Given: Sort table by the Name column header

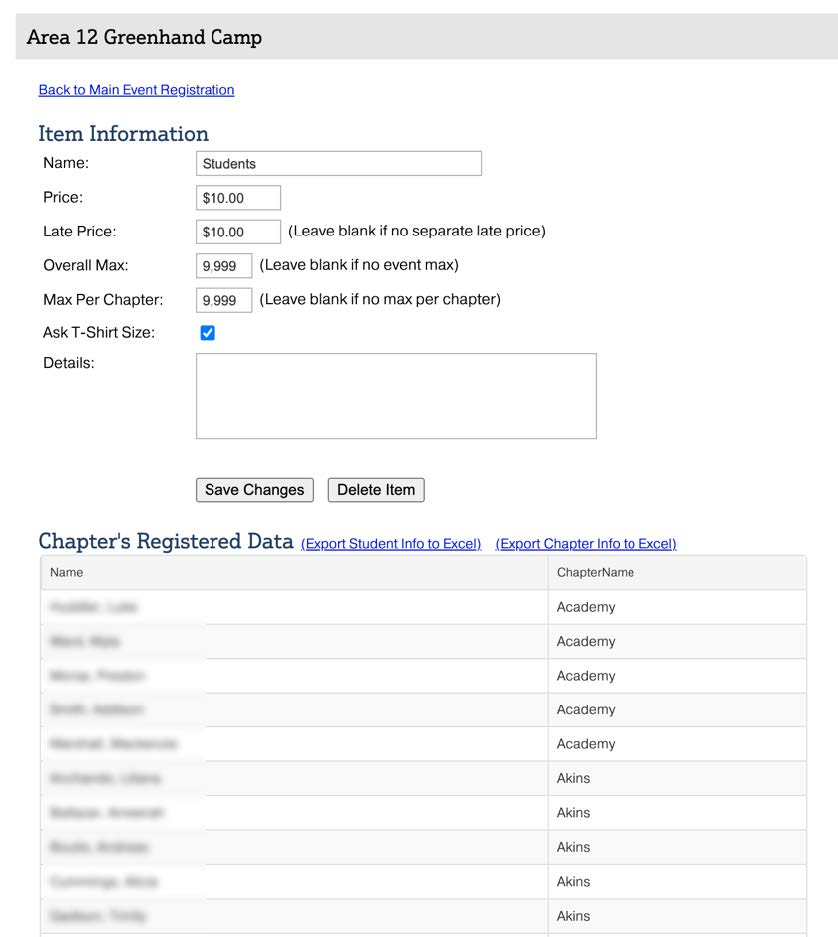Looking at the screenshot, I should [67, 573].
